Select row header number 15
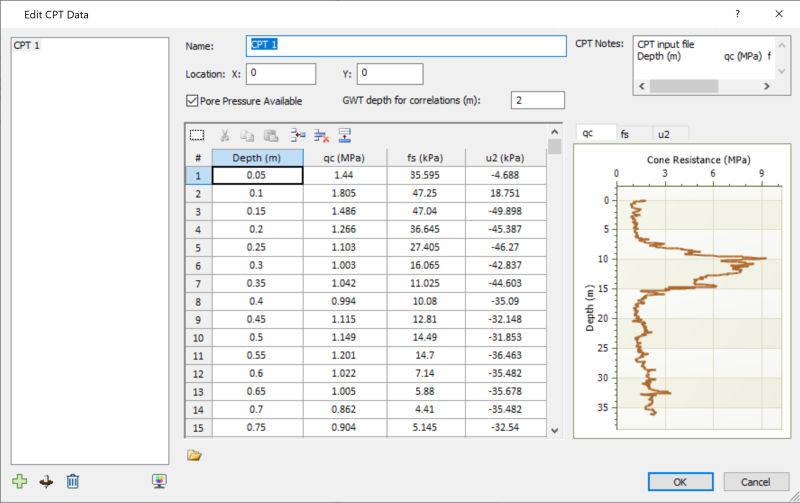800x503 pixels. point(198,428)
